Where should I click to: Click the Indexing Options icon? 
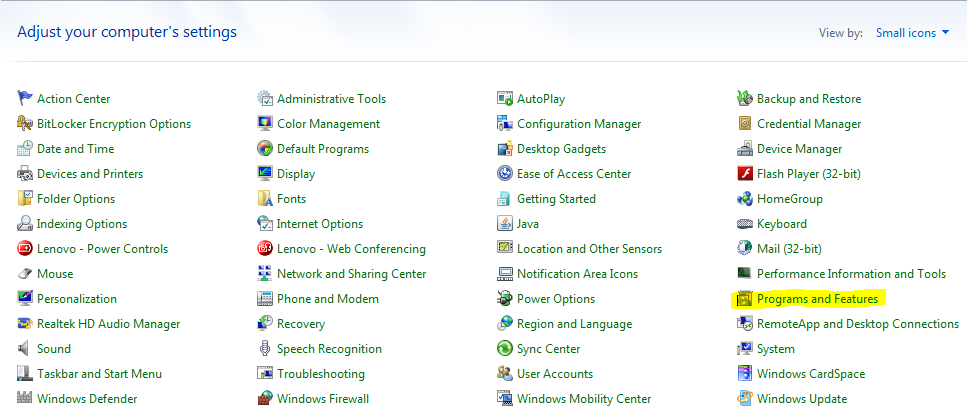click(x=25, y=223)
